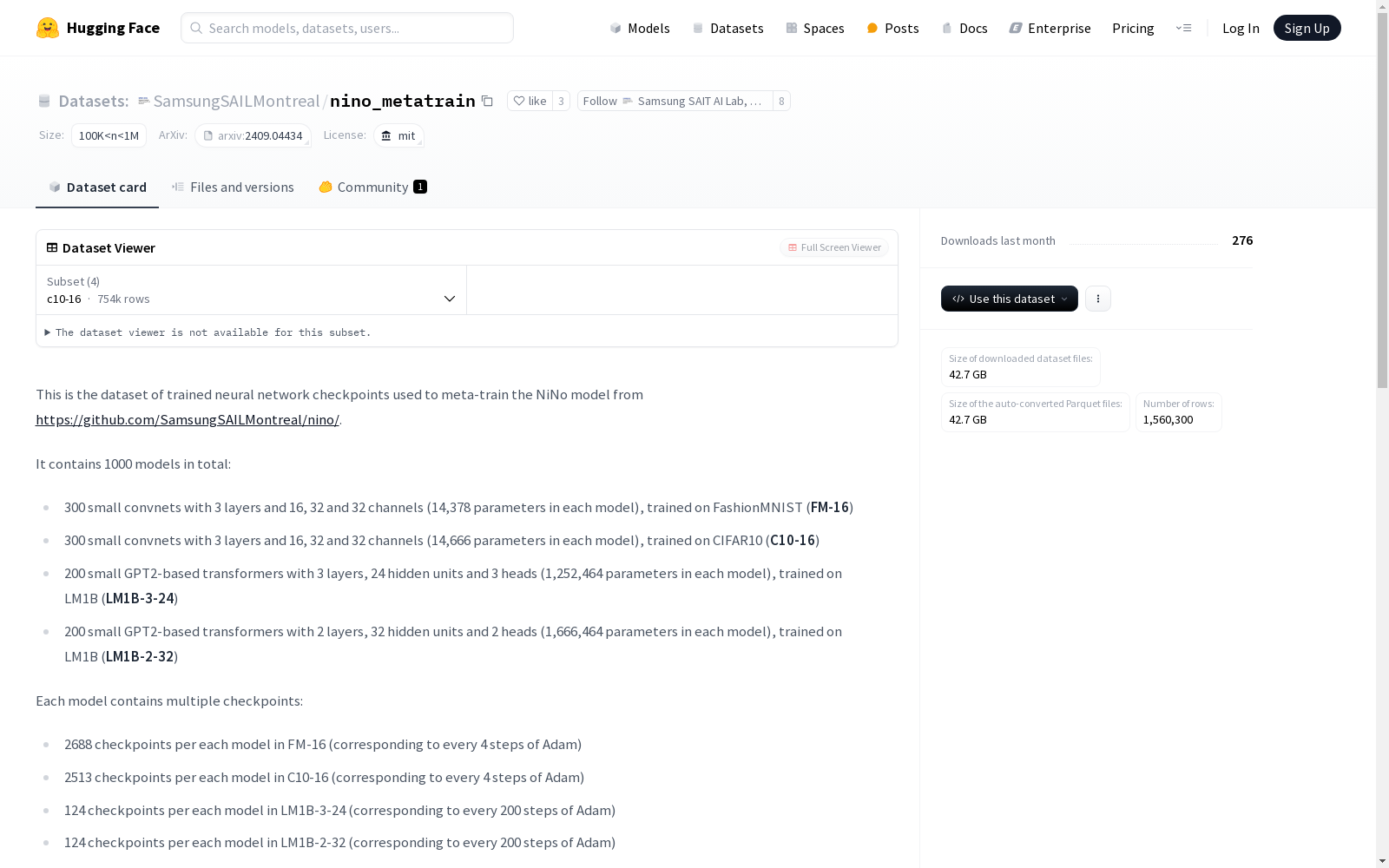Click the bold C10-16 text in the list

[x=793, y=540]
